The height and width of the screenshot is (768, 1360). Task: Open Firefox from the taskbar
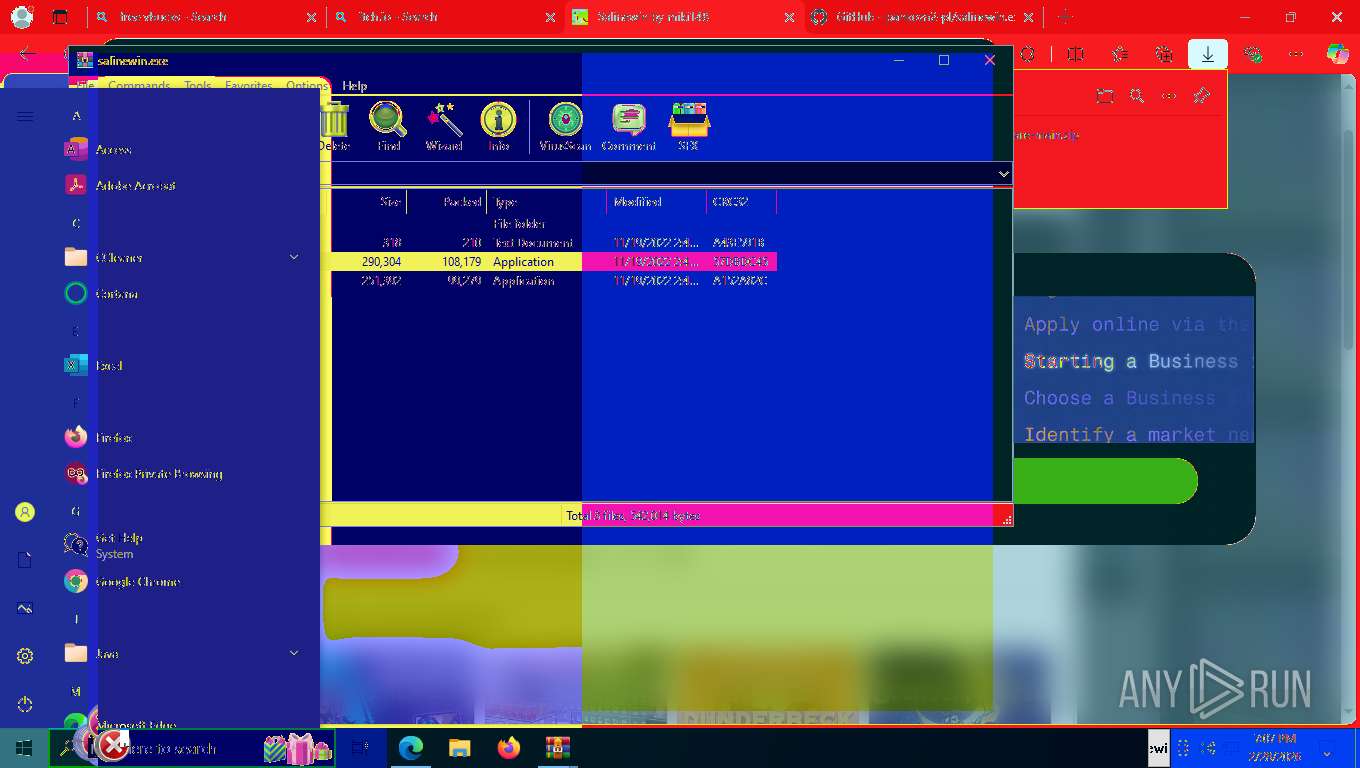(508, 748)
